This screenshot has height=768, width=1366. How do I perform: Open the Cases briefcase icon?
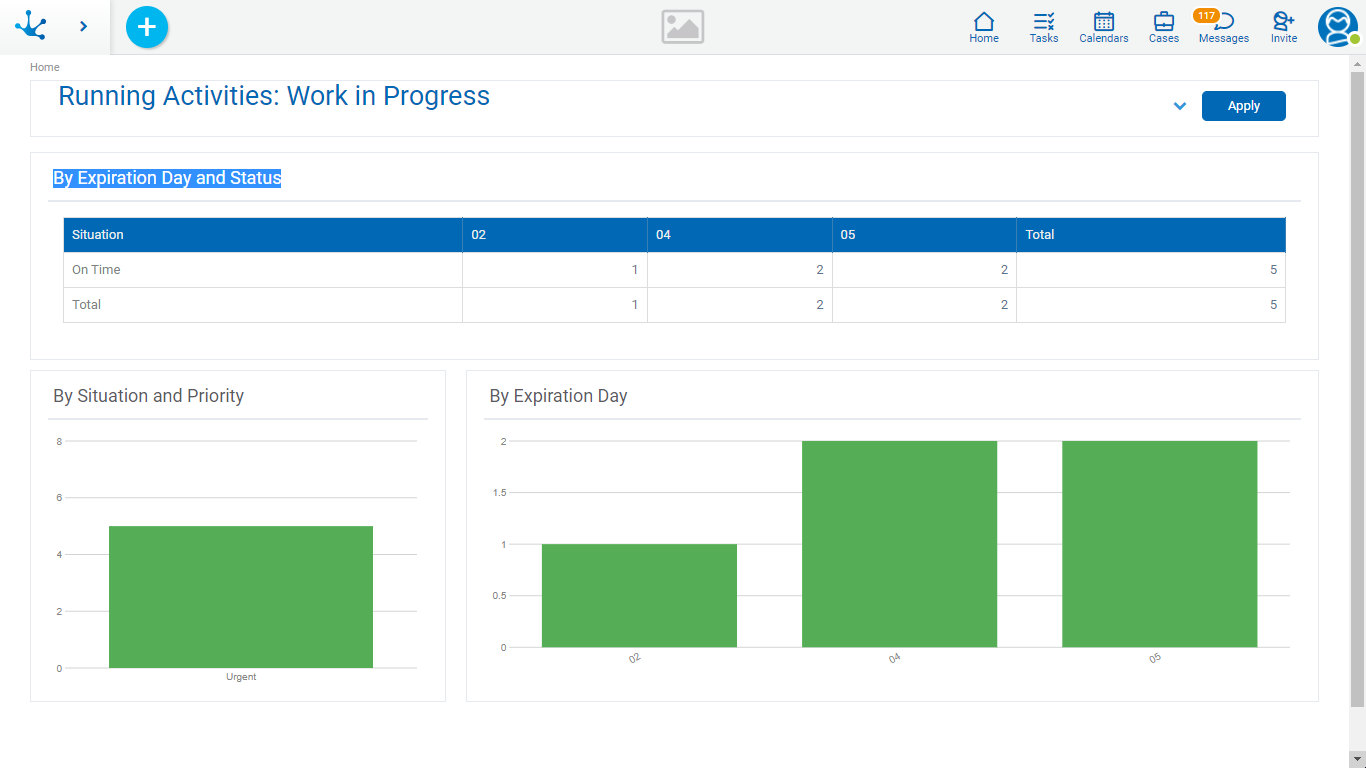[x=1164, y=27]
